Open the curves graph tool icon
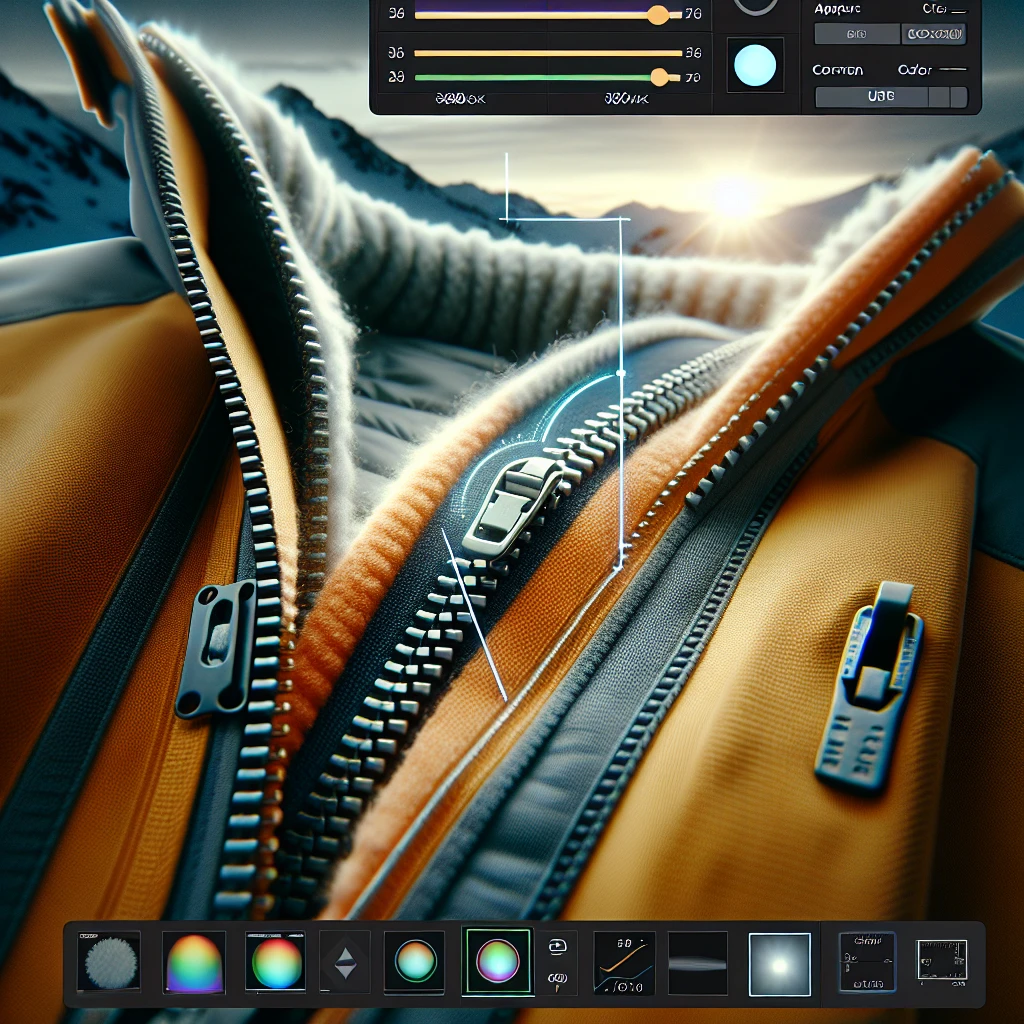Image resolution: width=1024 pixels, height=1024 pixels. click(x=624, y=963)
